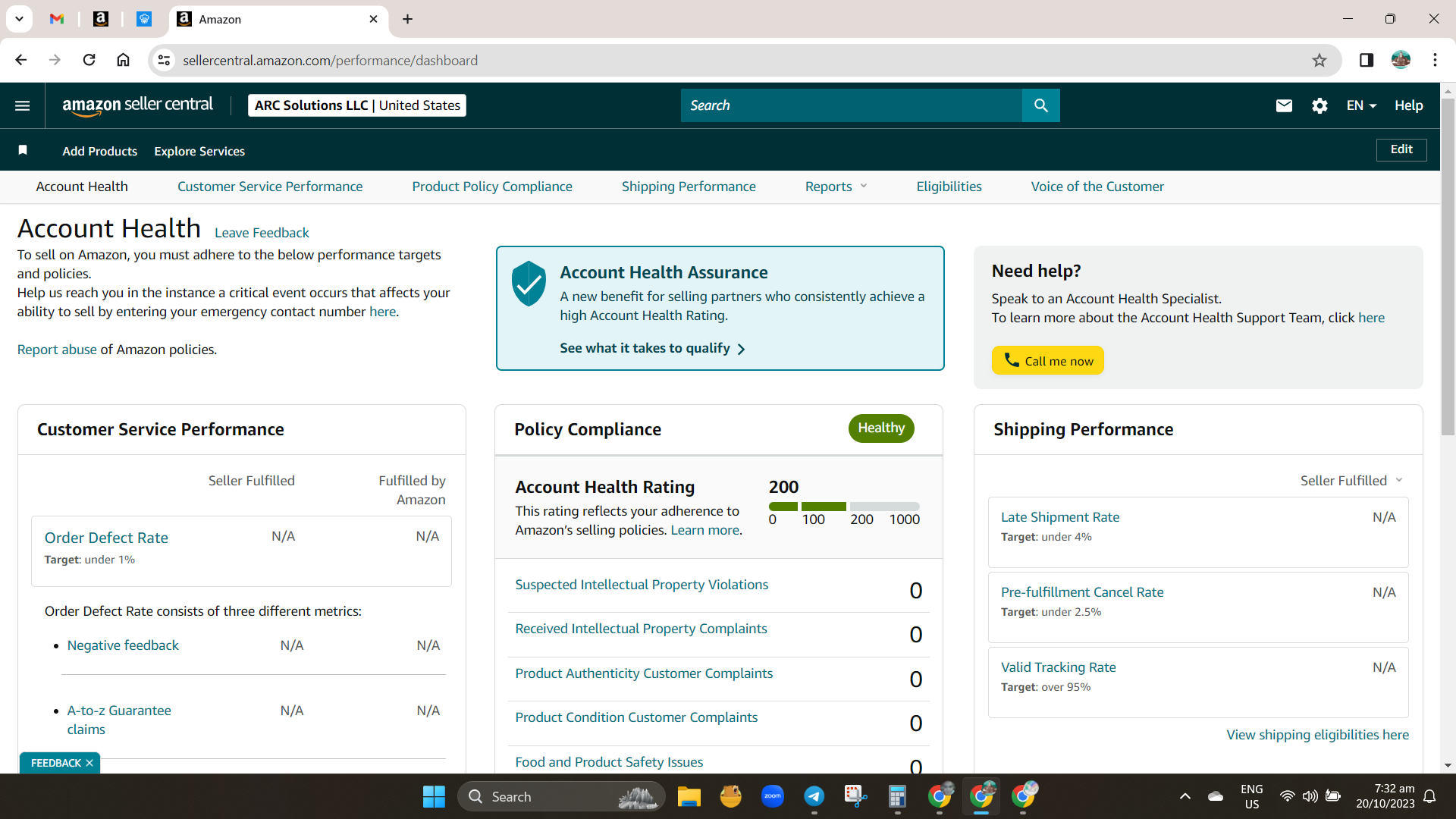The image size is (1456, 819).
Task: Open the Chrome profile avatar
Action: (1401, 60)
